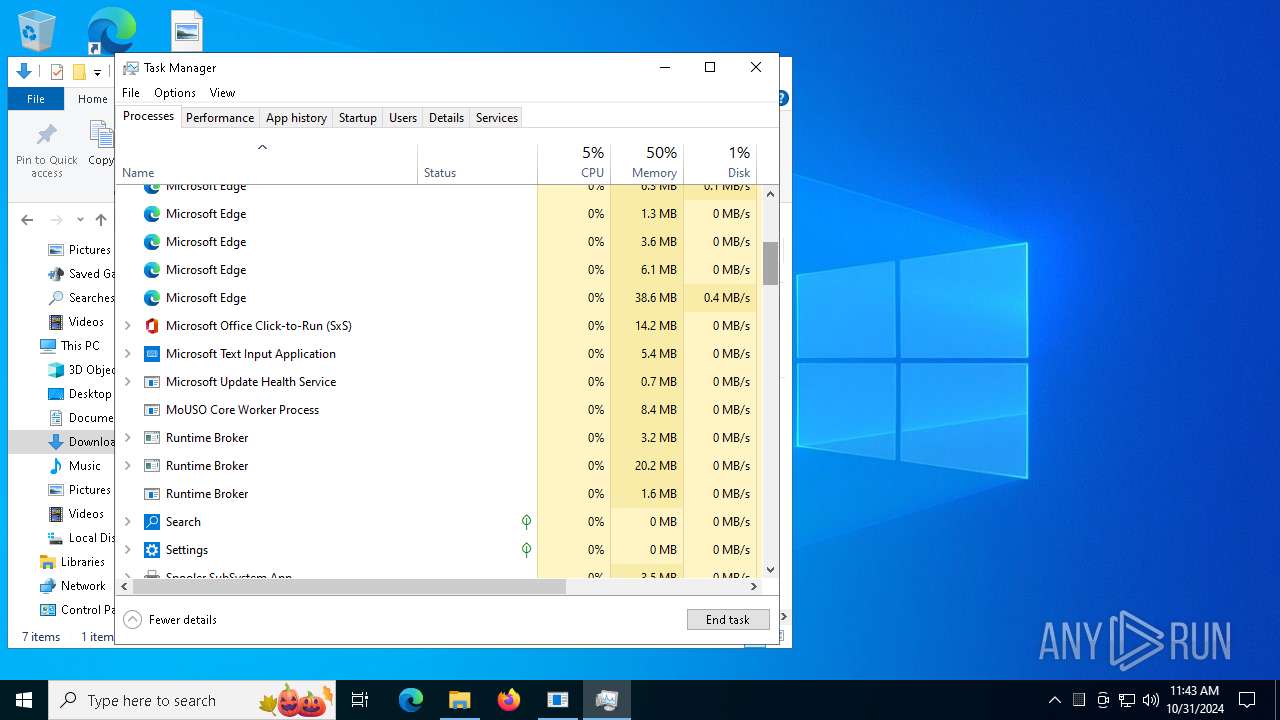Launch Firefox from the taskbar
Image resolution: width=1280 pixels, height=720 pixels.
(x=509, y=700)
